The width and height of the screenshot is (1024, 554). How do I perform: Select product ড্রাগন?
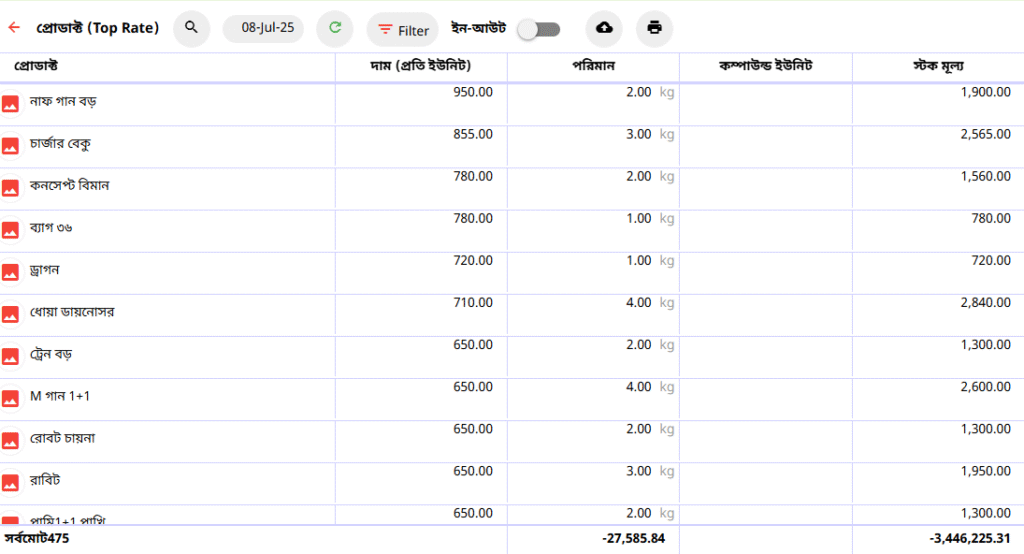[44, 270]
